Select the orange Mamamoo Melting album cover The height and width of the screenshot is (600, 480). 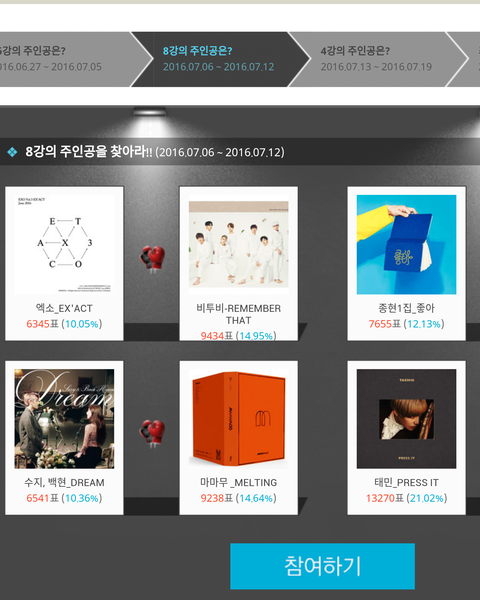238,419
